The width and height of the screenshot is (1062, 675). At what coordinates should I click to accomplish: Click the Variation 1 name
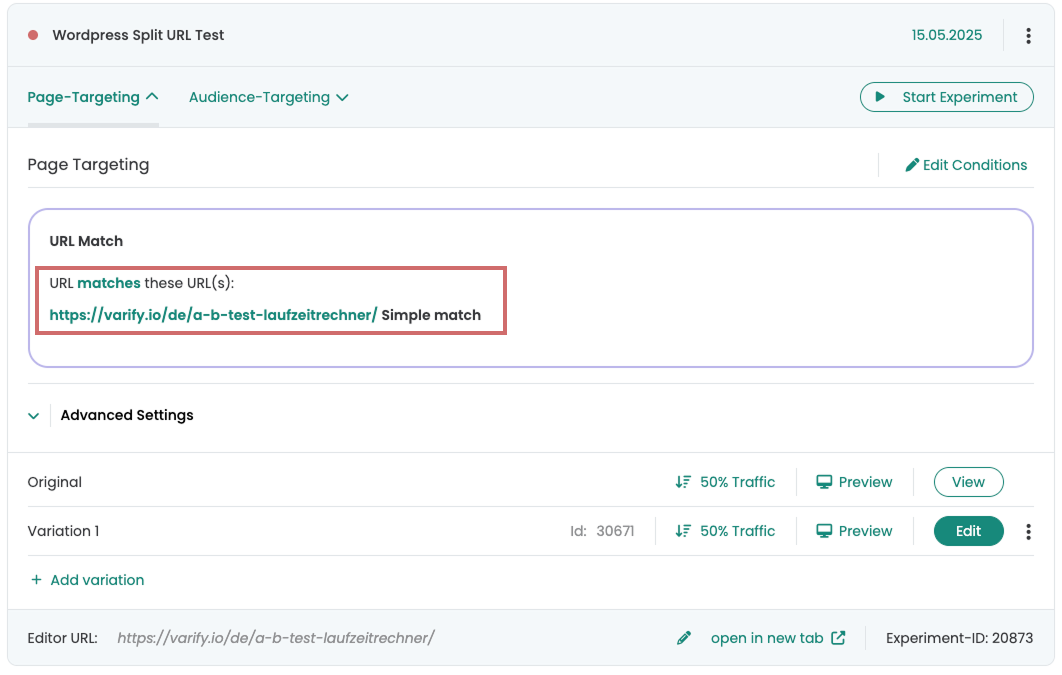point(63,531)
